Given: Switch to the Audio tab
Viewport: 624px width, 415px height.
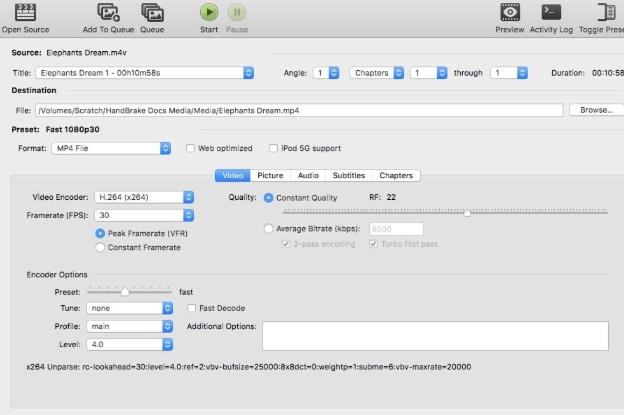Looking at the screenshot, I should tap(308, 175).
